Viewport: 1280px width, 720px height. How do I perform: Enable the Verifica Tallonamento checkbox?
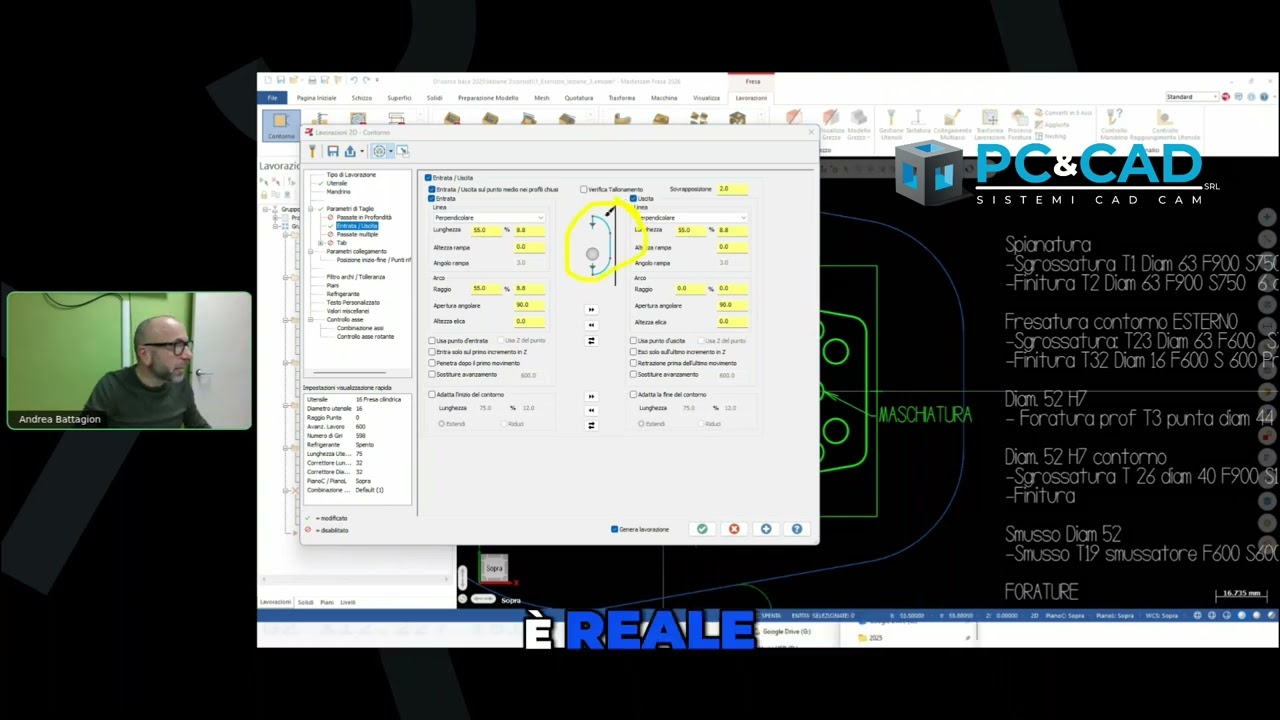pos(584,189)
